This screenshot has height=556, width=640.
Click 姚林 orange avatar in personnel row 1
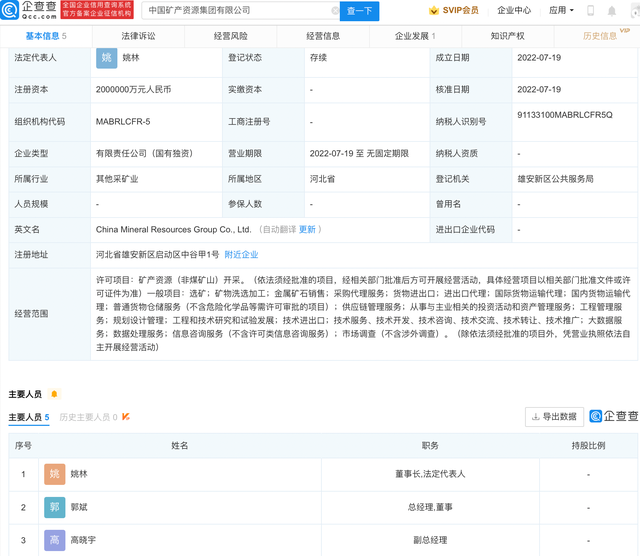coord(55,474)
